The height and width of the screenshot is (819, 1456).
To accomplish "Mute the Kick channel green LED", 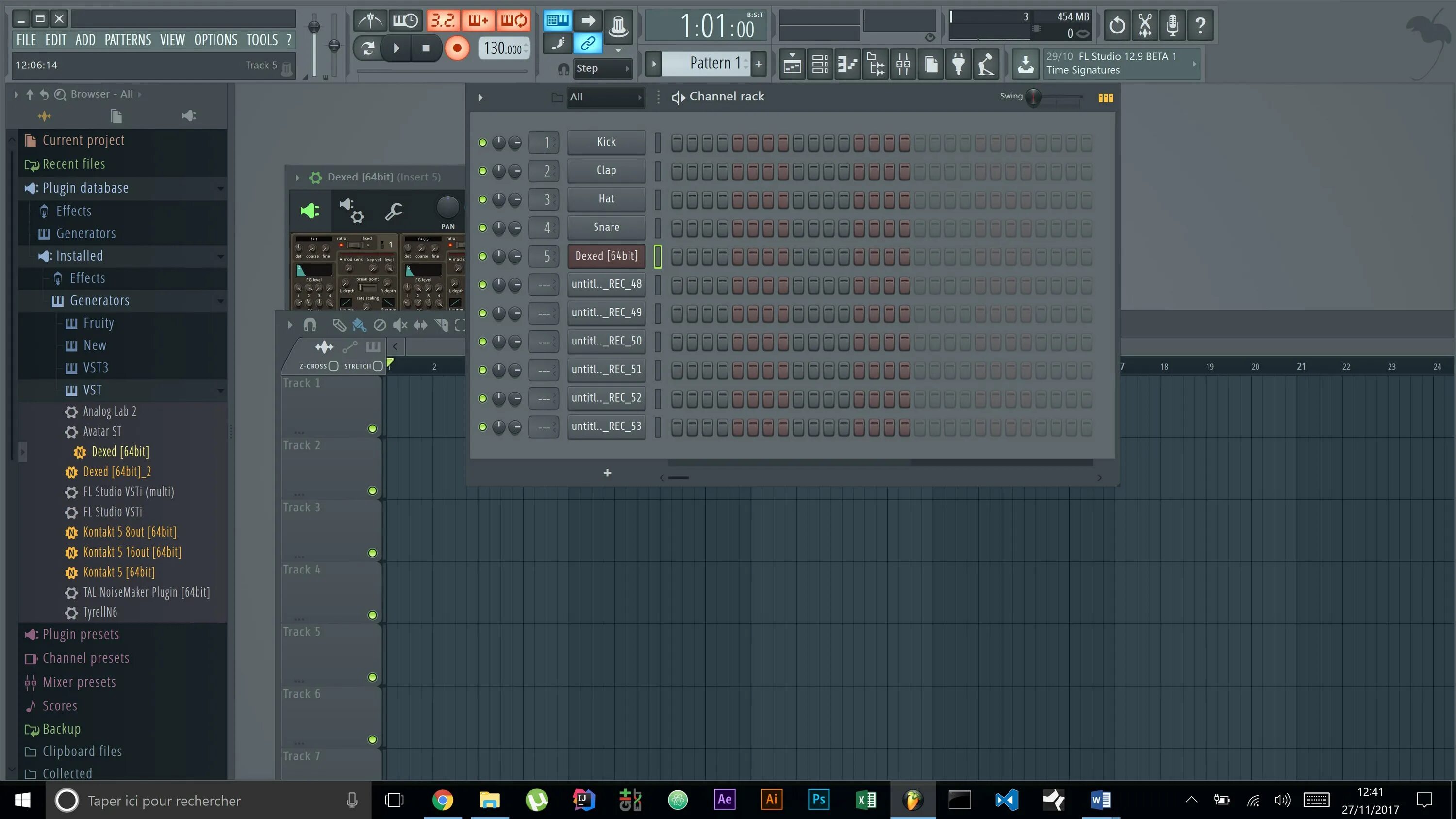I will [x=483, y=142].
